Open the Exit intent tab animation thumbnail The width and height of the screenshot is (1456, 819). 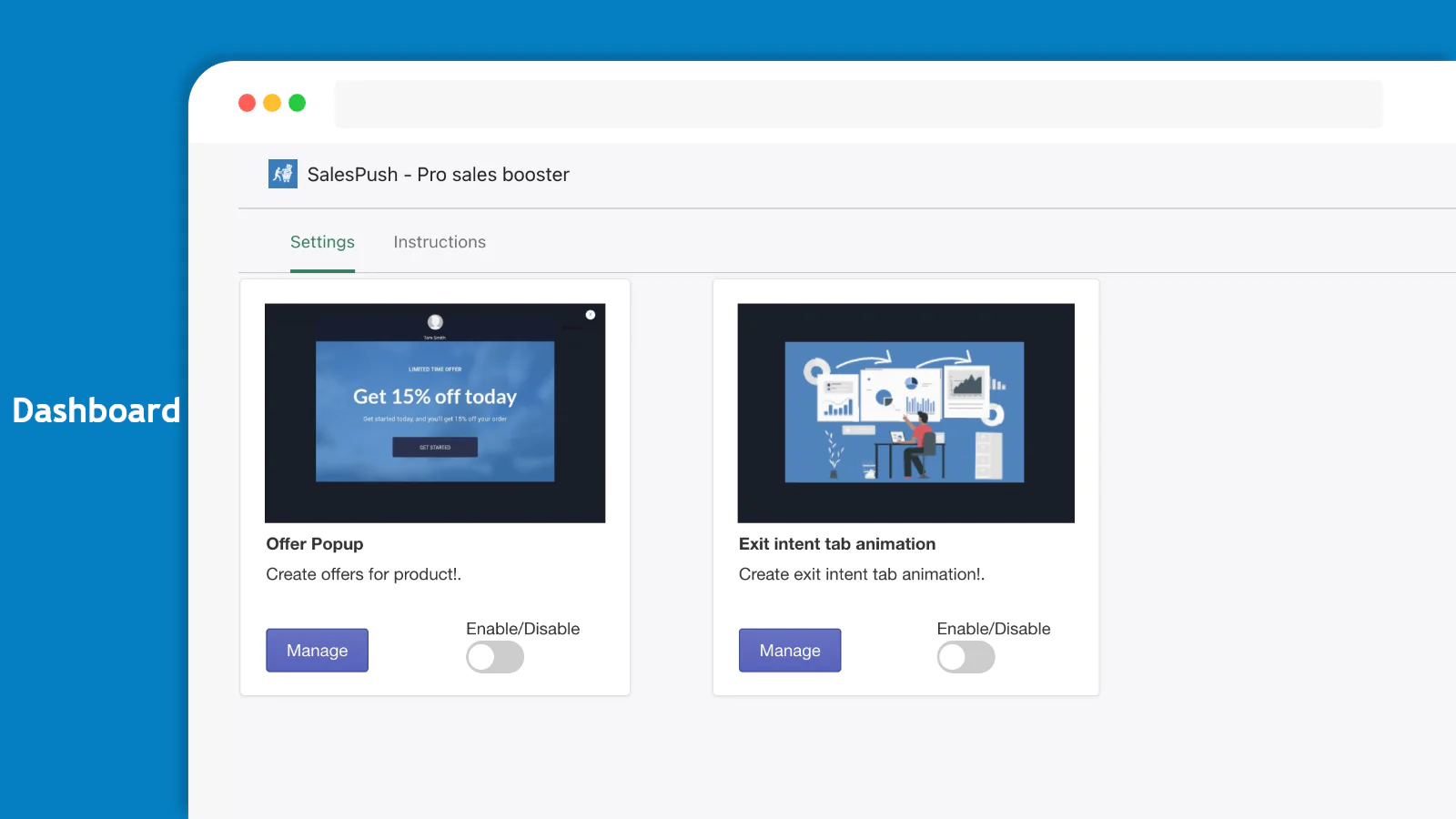coord(906,413)
